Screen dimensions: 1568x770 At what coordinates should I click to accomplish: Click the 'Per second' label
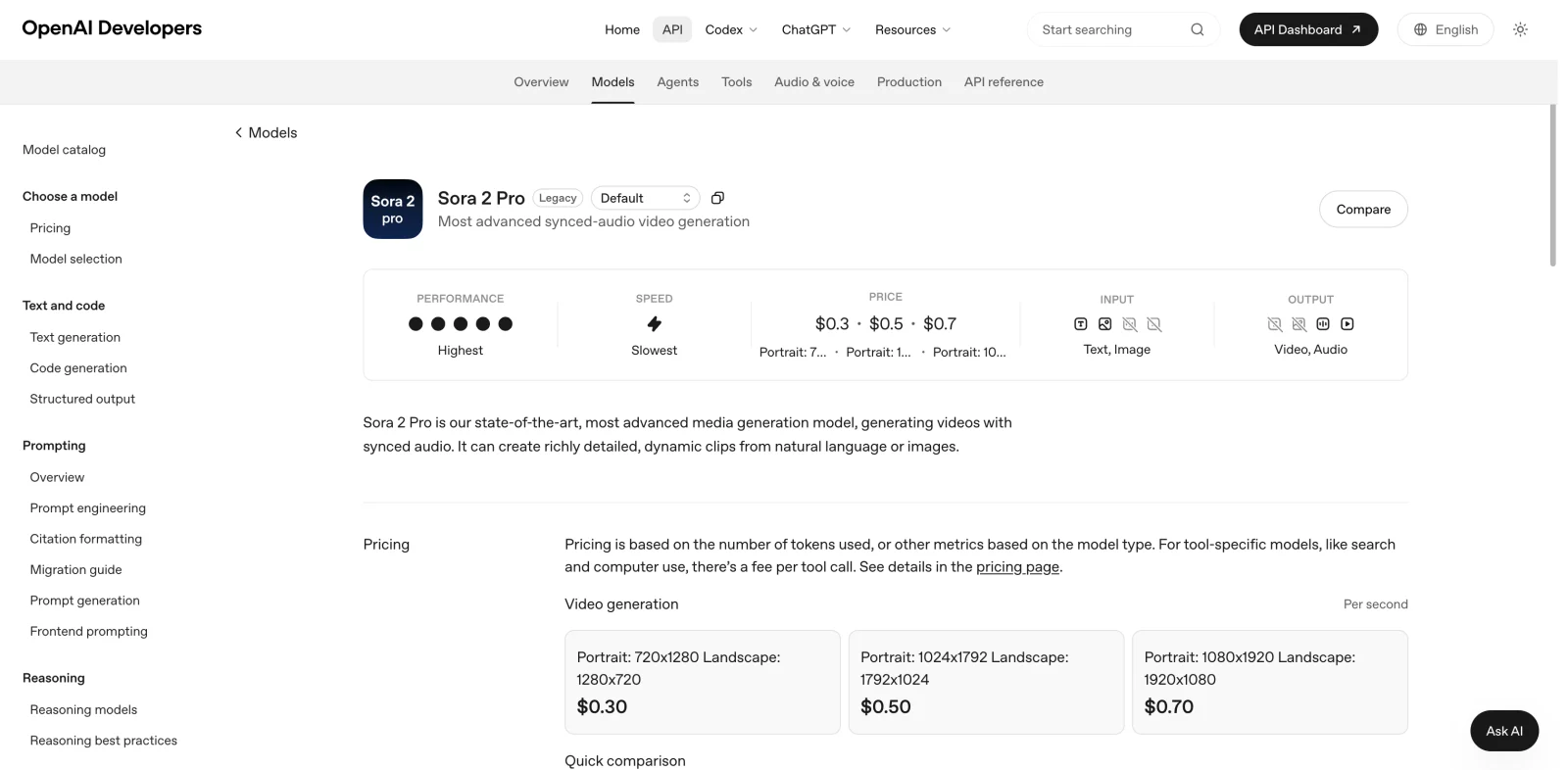tap(1375, 604)
